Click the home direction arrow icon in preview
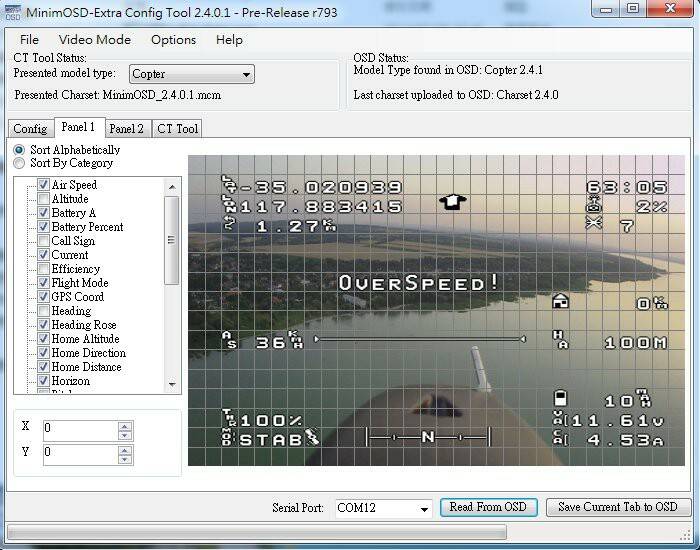The height and width of the screenshot is (550, 700). pos(453,201)
